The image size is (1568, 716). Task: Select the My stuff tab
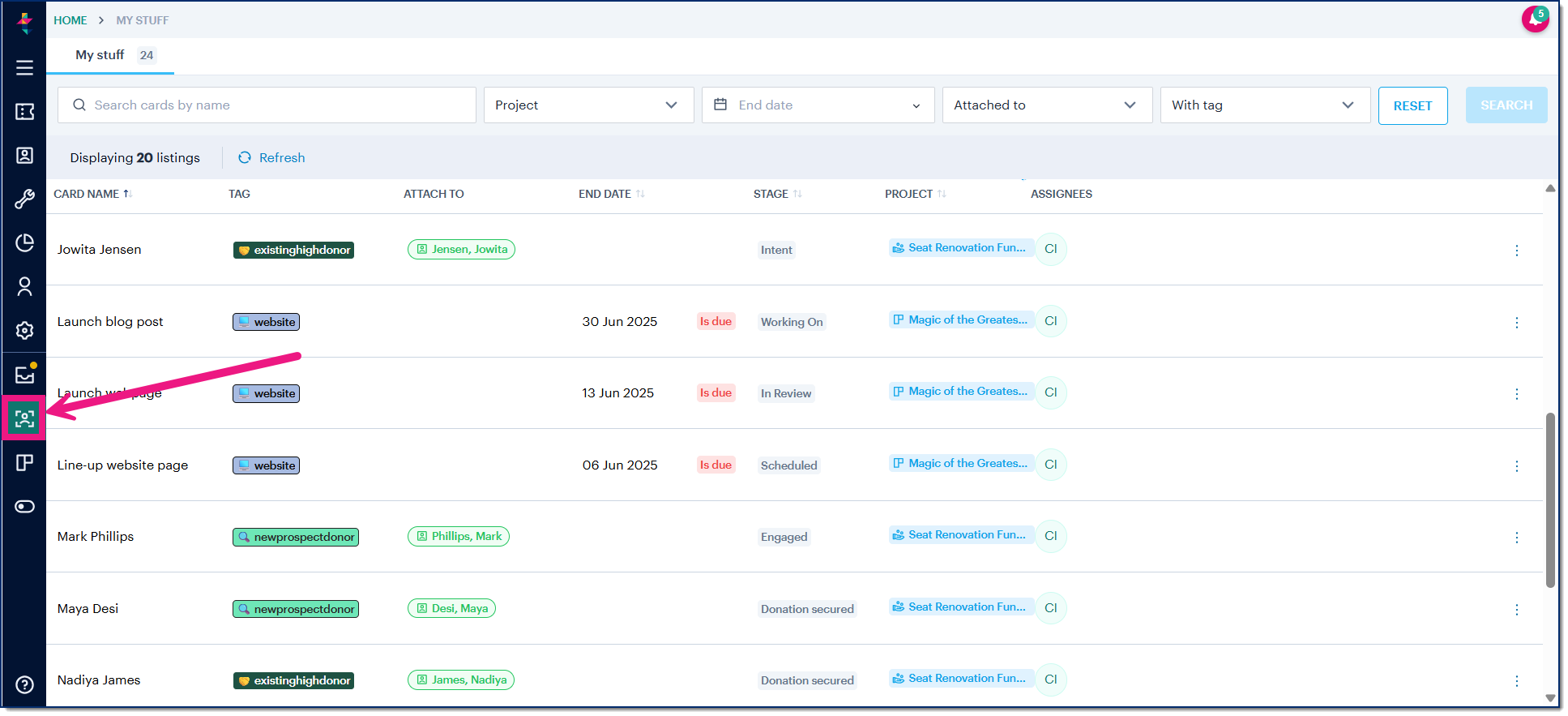pyautogui.click(x=110, y=55)
